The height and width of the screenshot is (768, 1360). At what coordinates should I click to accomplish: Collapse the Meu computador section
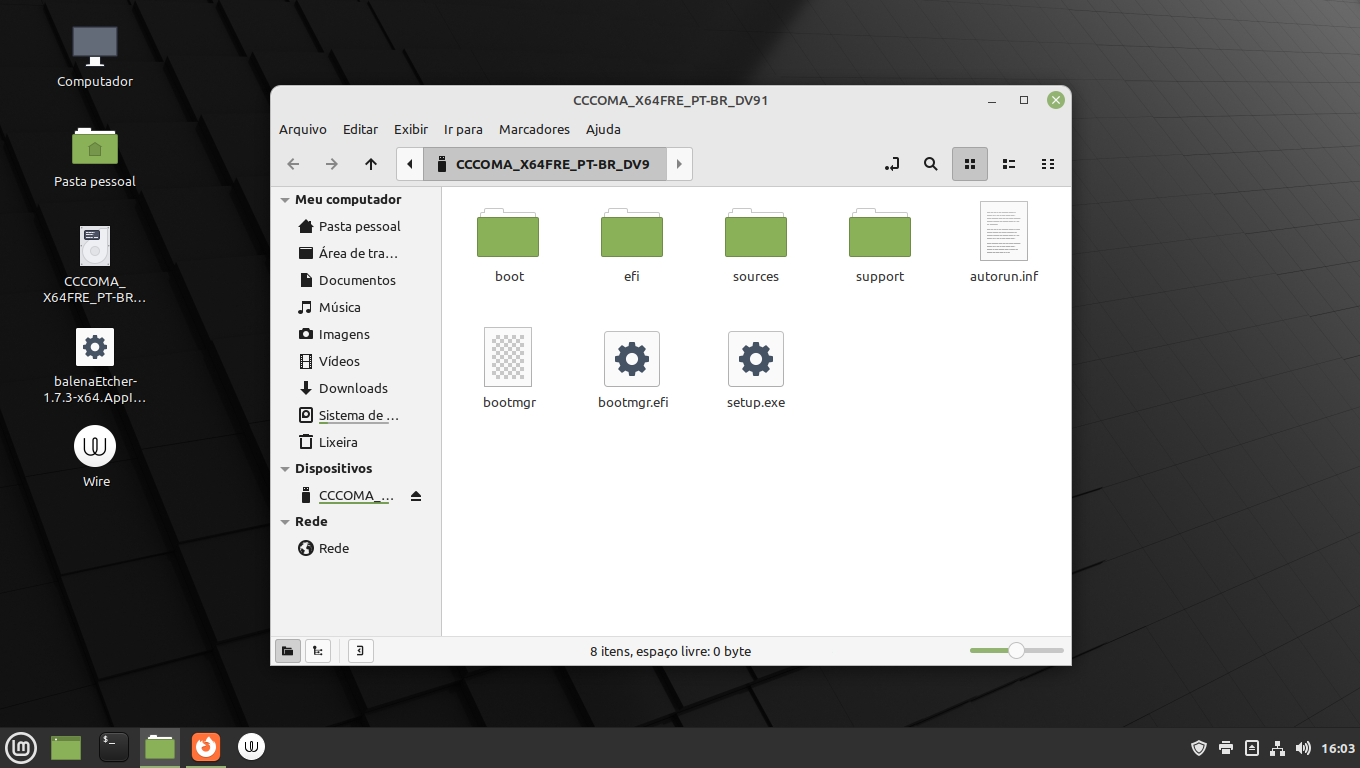click(285, 200)
